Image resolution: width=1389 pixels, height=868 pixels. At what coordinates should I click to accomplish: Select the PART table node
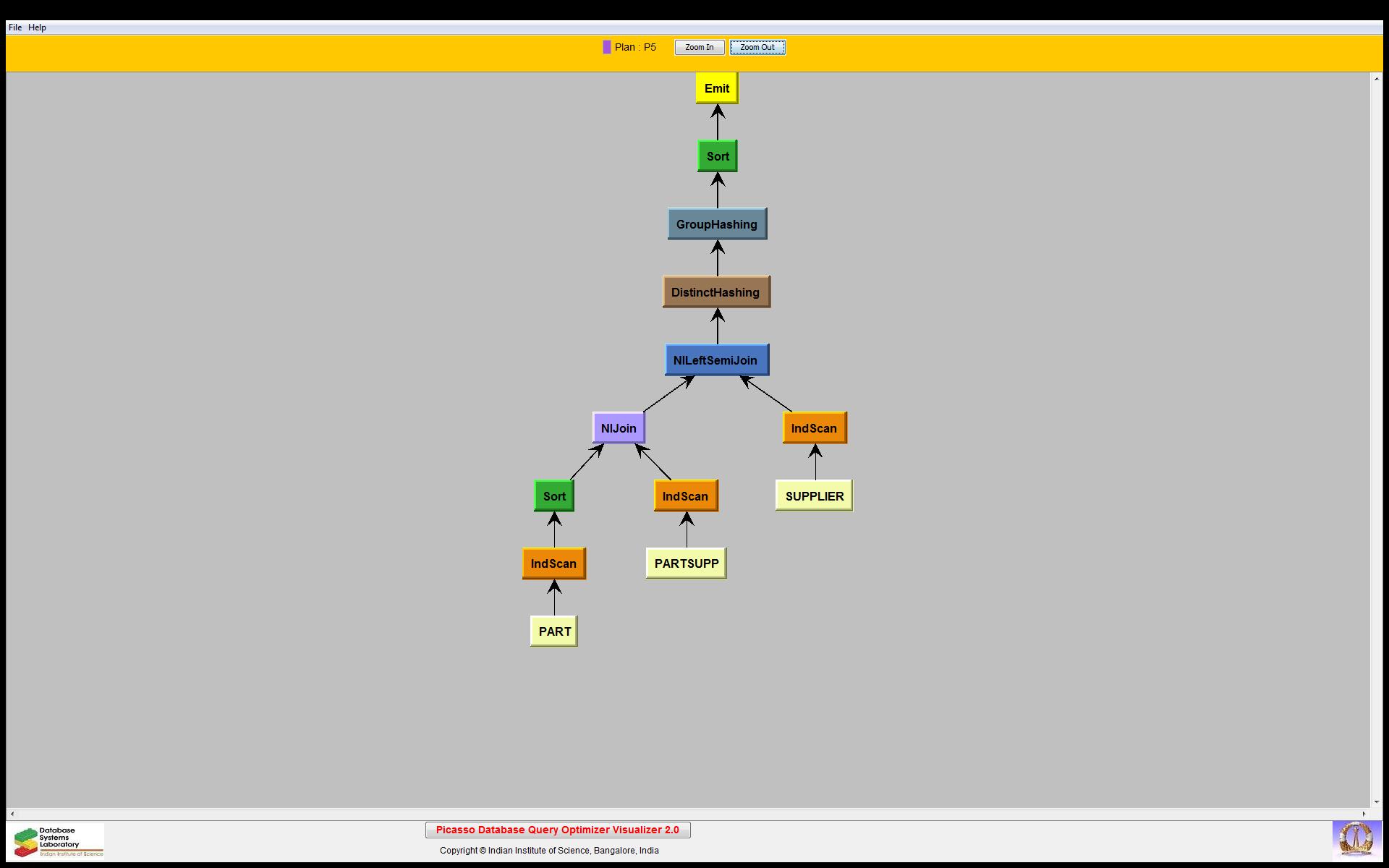(554, 631)
